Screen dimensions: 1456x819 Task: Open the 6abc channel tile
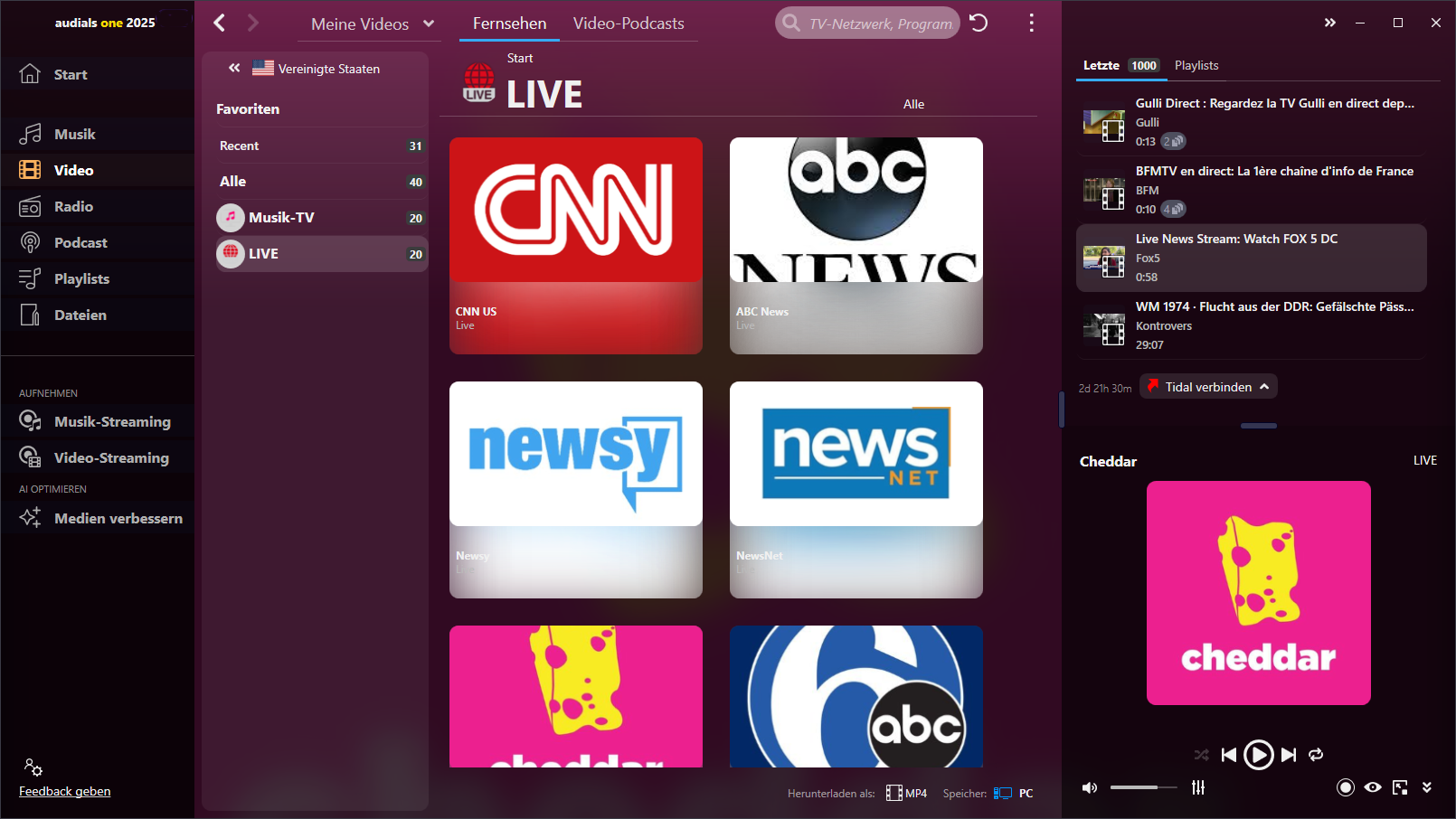tap(856, 696)
